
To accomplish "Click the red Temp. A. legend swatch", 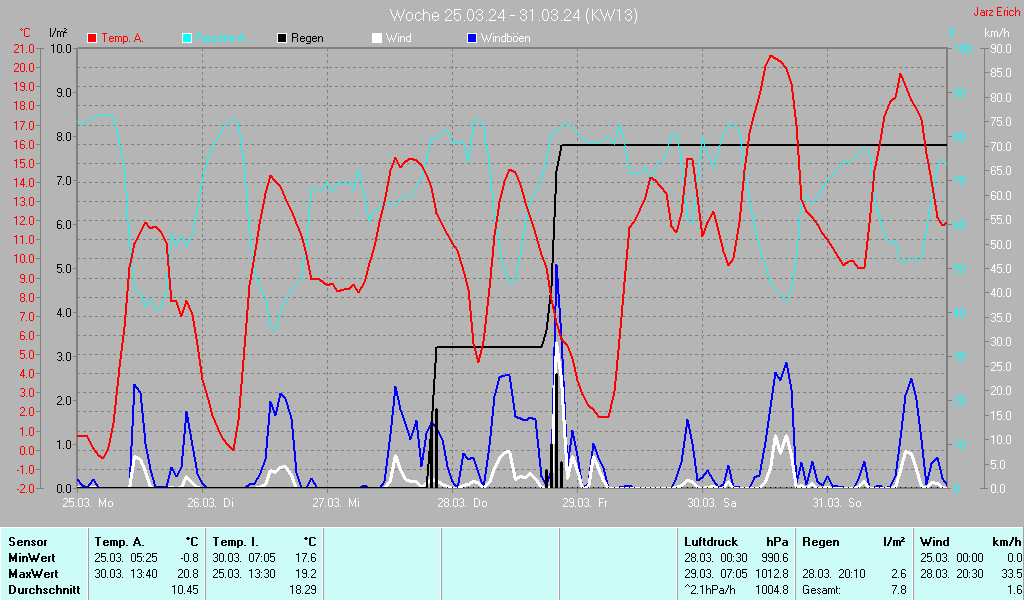I will [92, 38].
